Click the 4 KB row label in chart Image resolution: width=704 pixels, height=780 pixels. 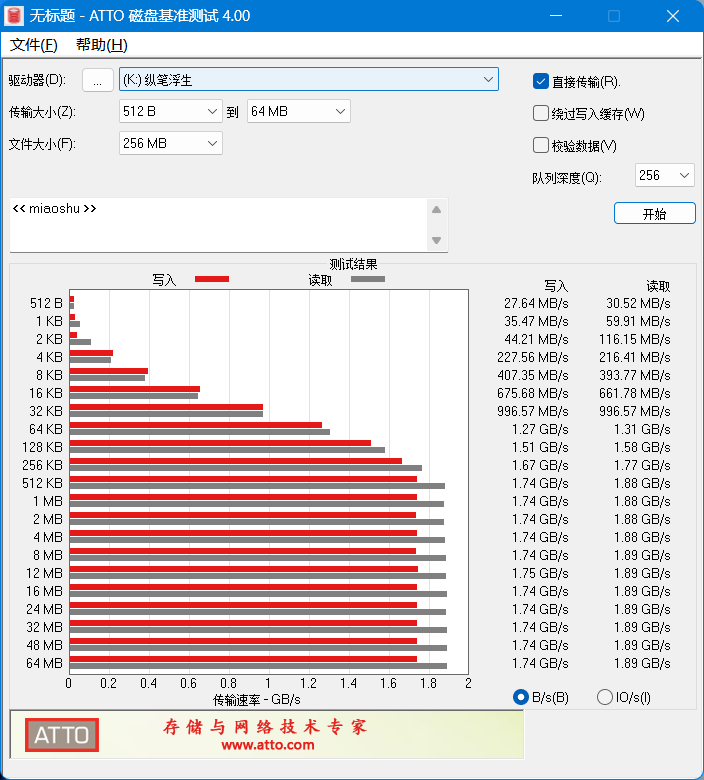click(x=49, y=357)
